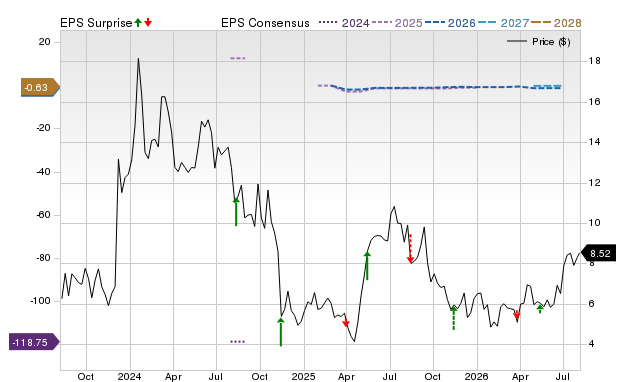Click the 2026 EPS Consensus legend entry
The image size is (640, 382).
[450, 23]
